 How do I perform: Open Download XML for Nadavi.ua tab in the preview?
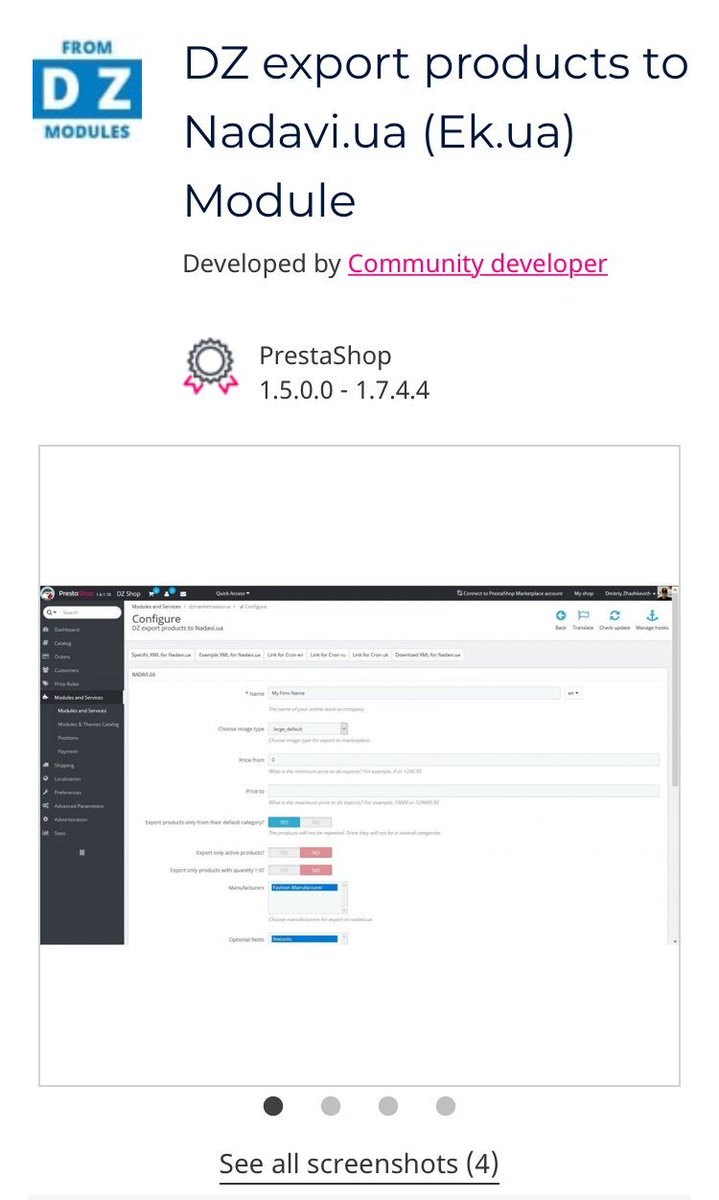point(428,654)
